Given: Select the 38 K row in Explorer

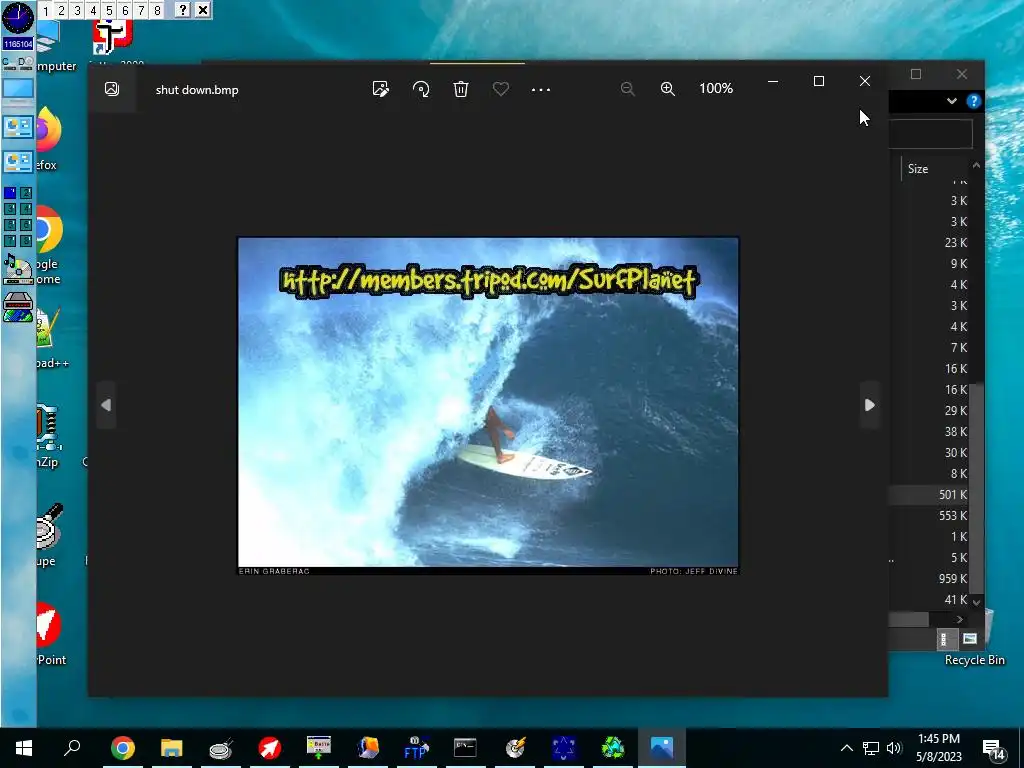Looking at the screenshot, I should [x=930, y=431].
